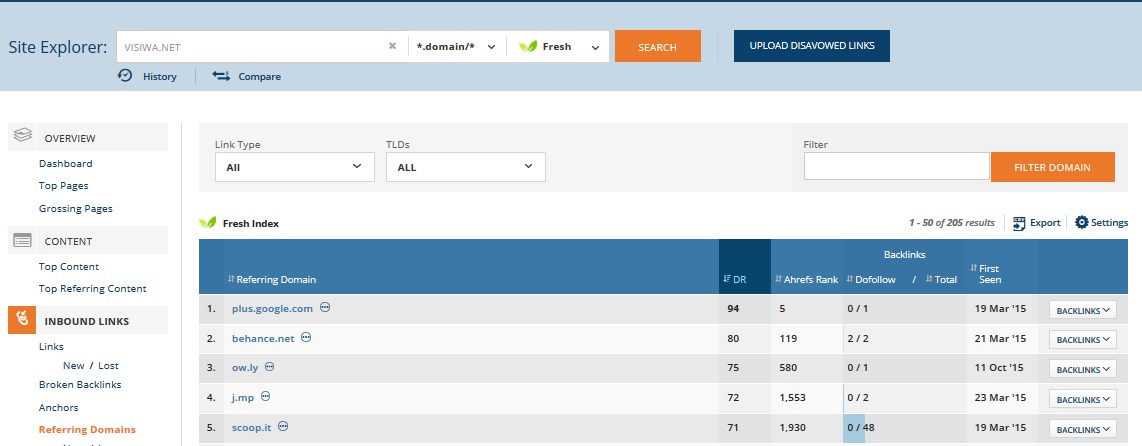Clear the search field with the X icon
Screen dimensions: 1142x446
coord(392,46)
